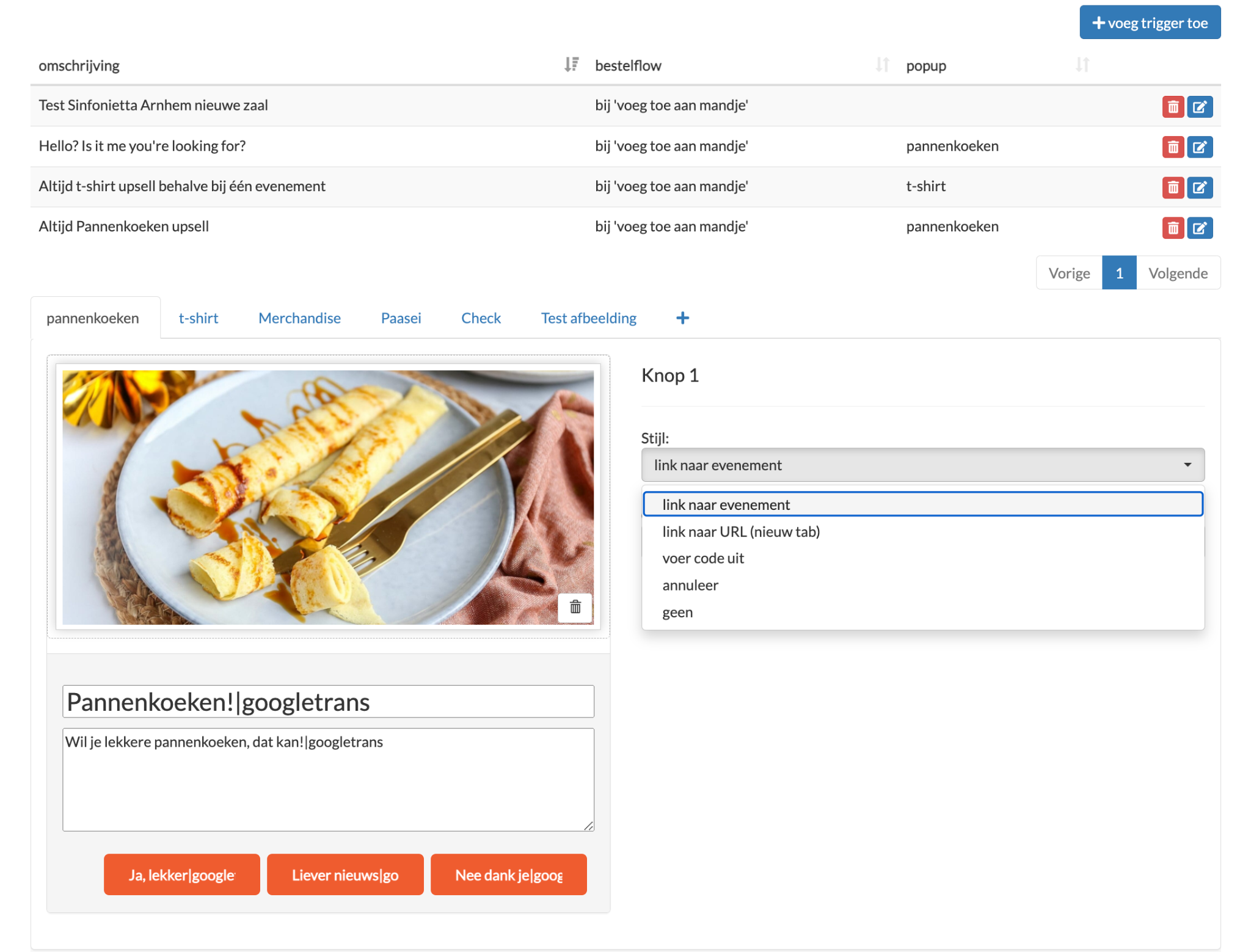Delete the Test Sinfonietta Arnhem trigger row
The width and height of the screenshot is (1251, 952).
(x=1172, y=107)
